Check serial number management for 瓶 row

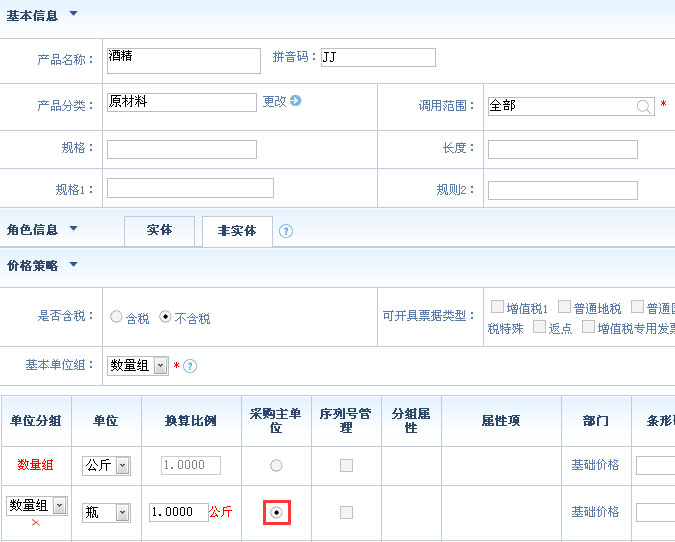coord(346,512)
